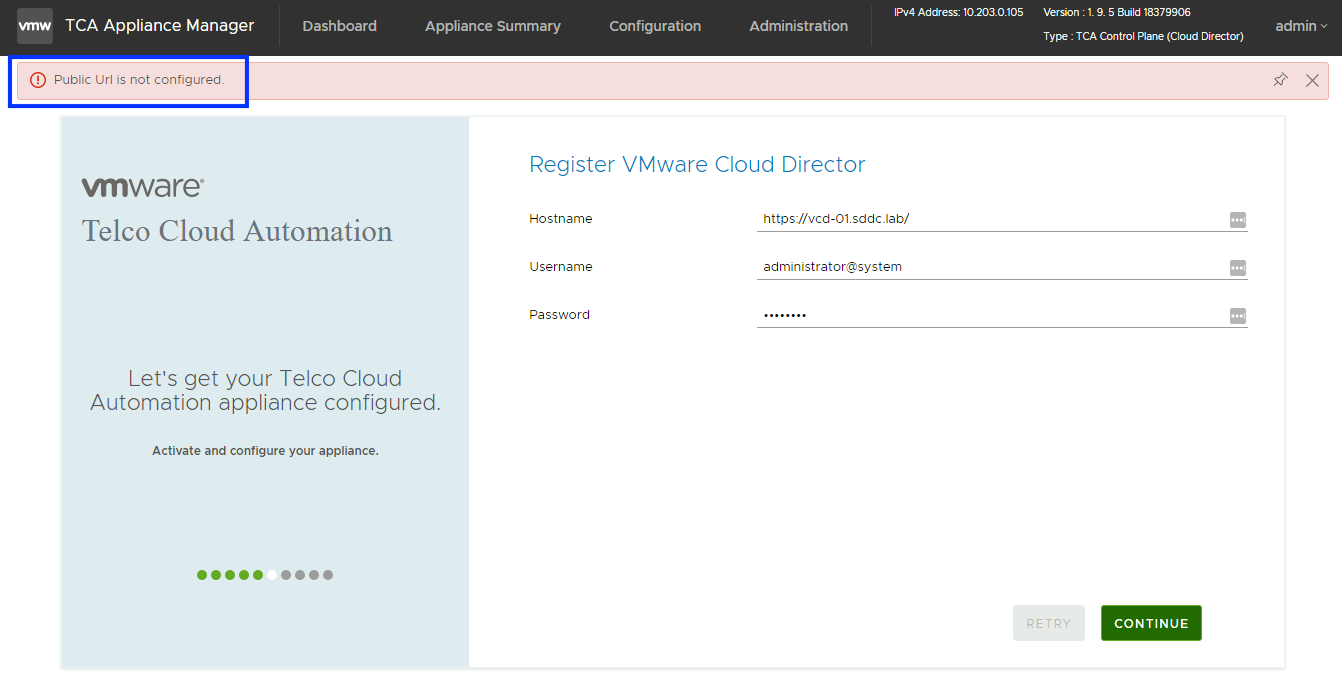
Task: Focus the Hostname input field
Action: point(990,219)
